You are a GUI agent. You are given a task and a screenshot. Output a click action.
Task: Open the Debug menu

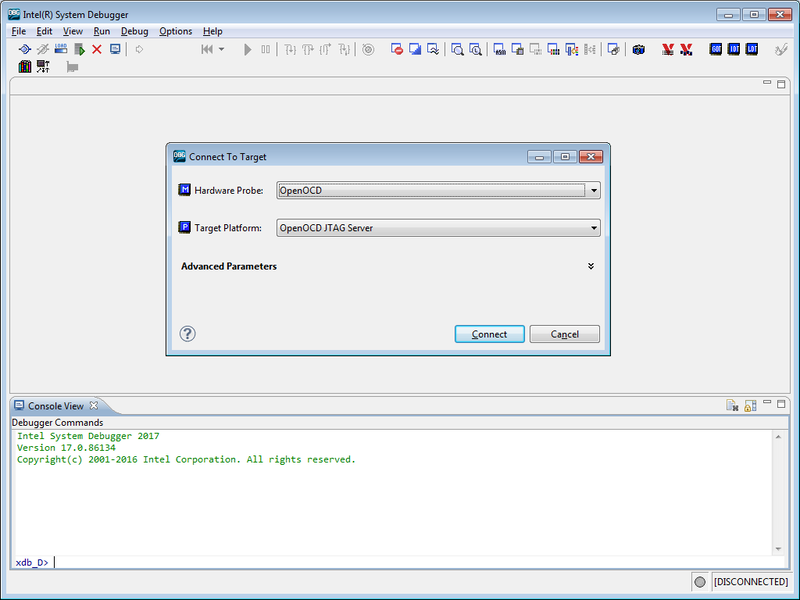pos(134,31)
